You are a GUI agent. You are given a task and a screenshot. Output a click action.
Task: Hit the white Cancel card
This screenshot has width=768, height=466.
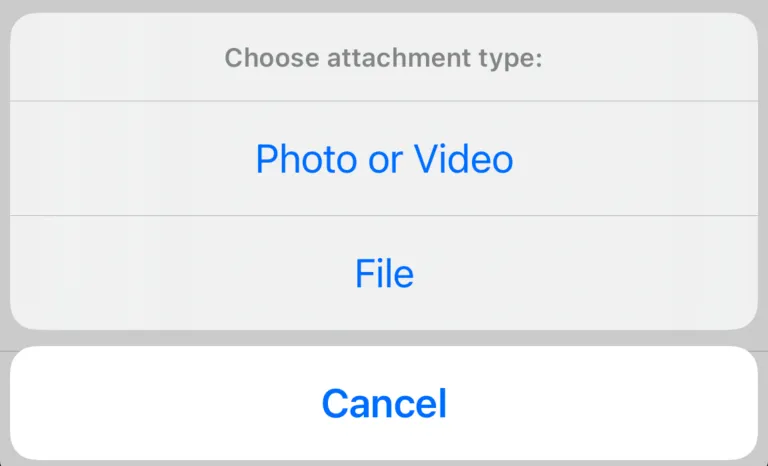(384, 404)
